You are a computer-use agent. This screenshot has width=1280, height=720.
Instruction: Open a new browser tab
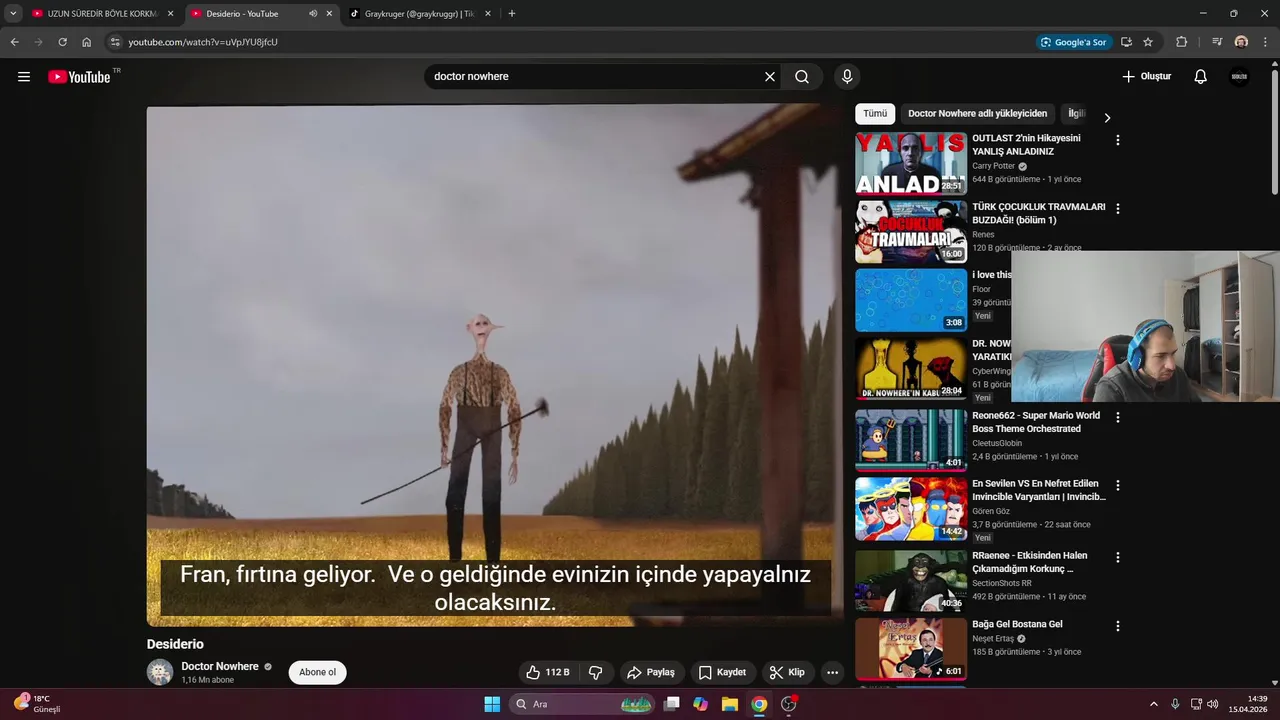(512, 14)
